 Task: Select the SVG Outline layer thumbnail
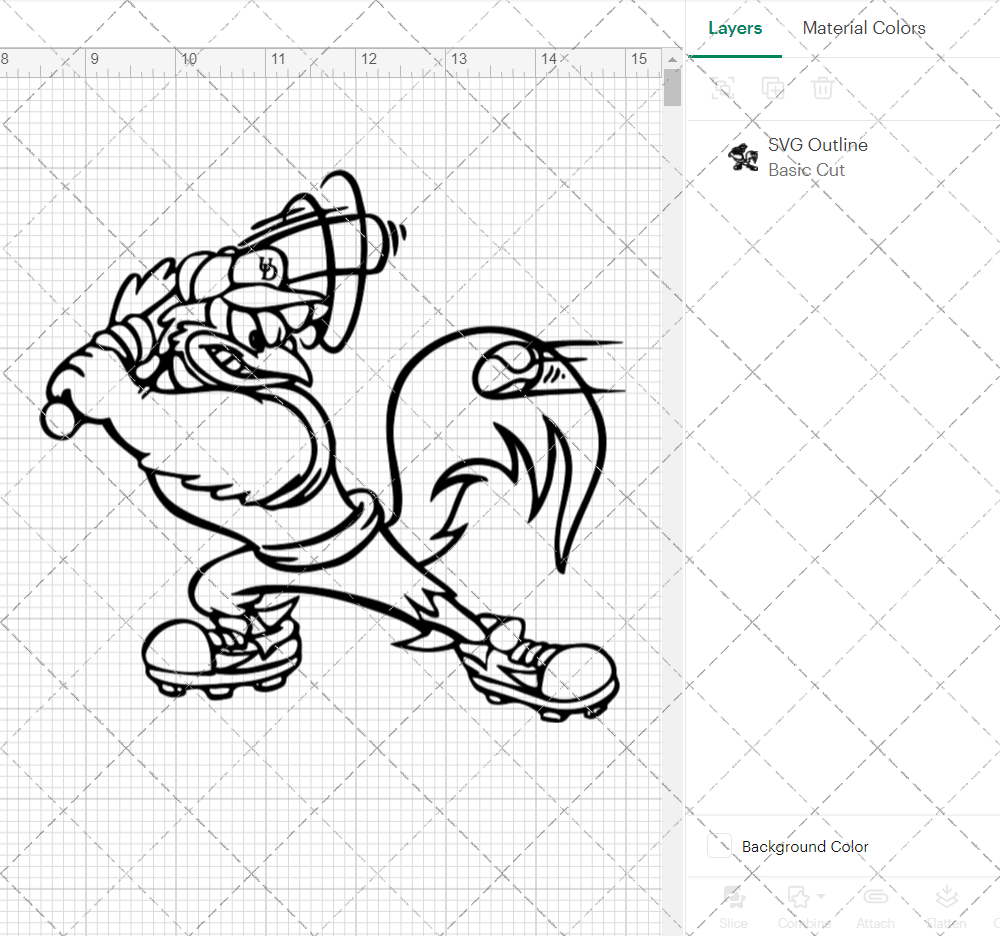(743, 157)
